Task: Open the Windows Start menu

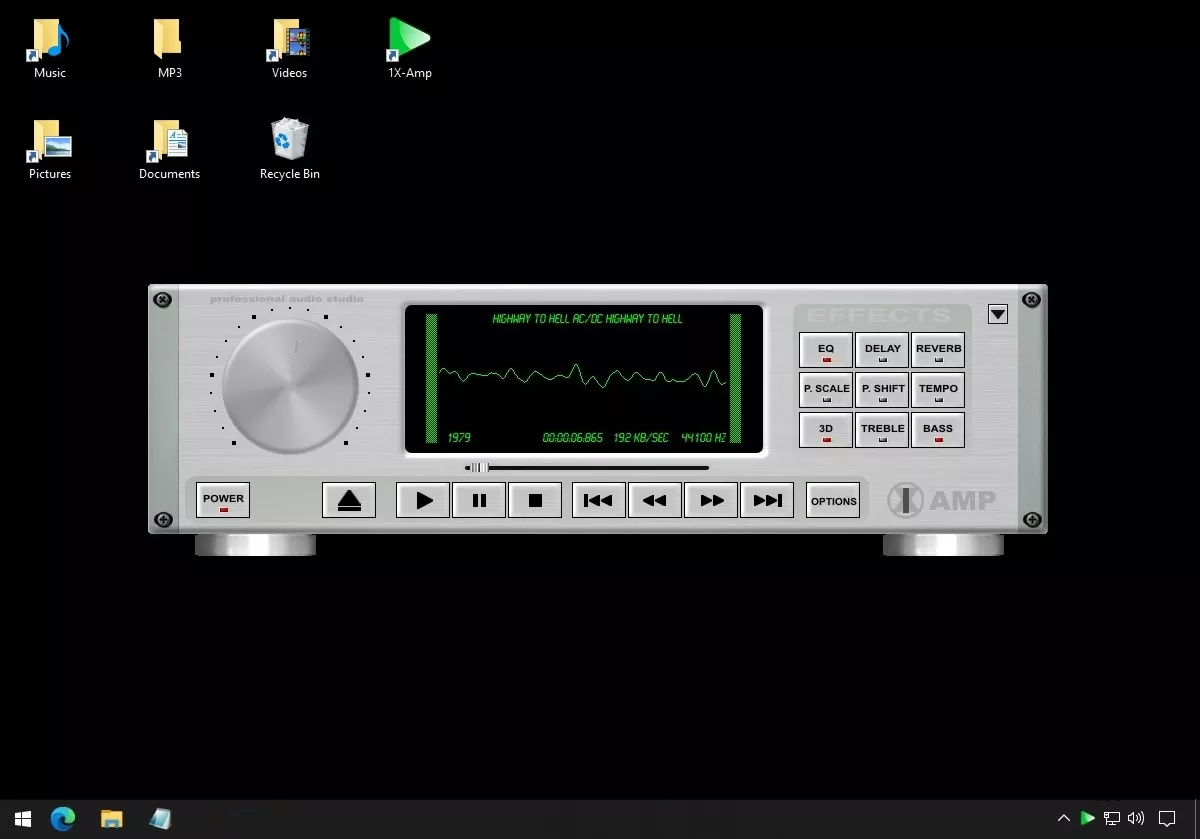Action: point(22,819)
